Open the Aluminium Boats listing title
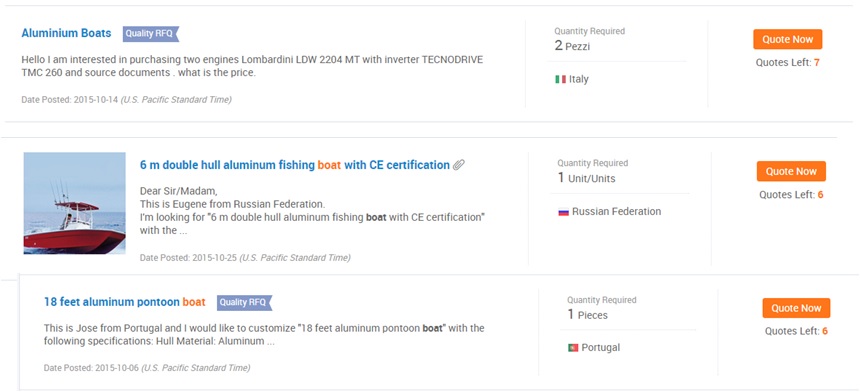860x392 pixels. (x=66, y=33)
